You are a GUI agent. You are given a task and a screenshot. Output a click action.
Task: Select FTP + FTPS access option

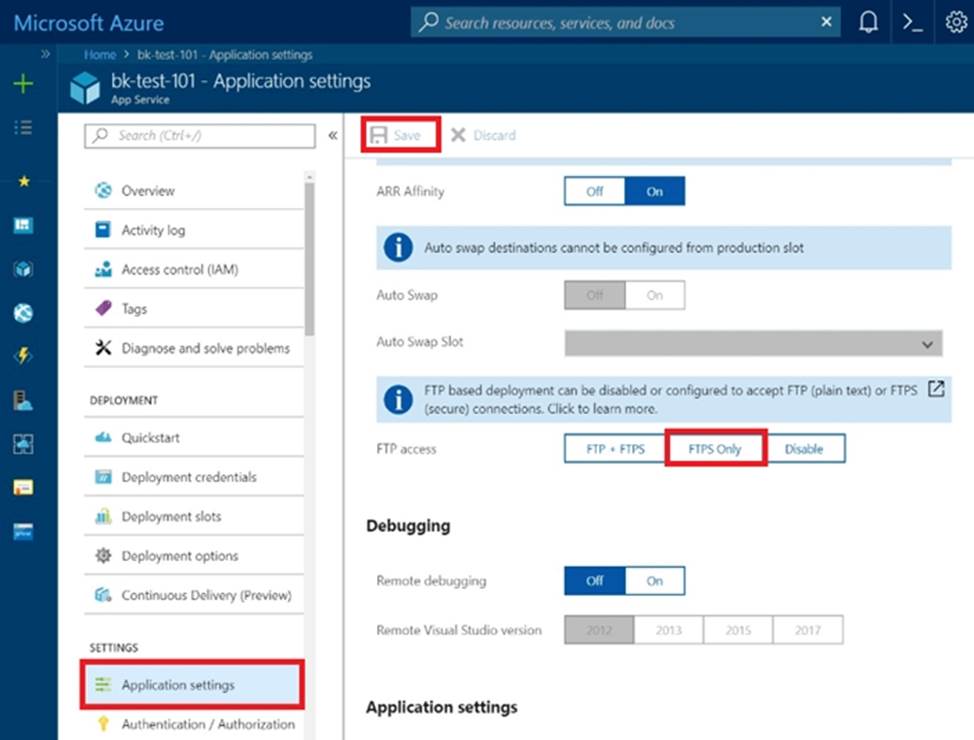tap(615, 449)
